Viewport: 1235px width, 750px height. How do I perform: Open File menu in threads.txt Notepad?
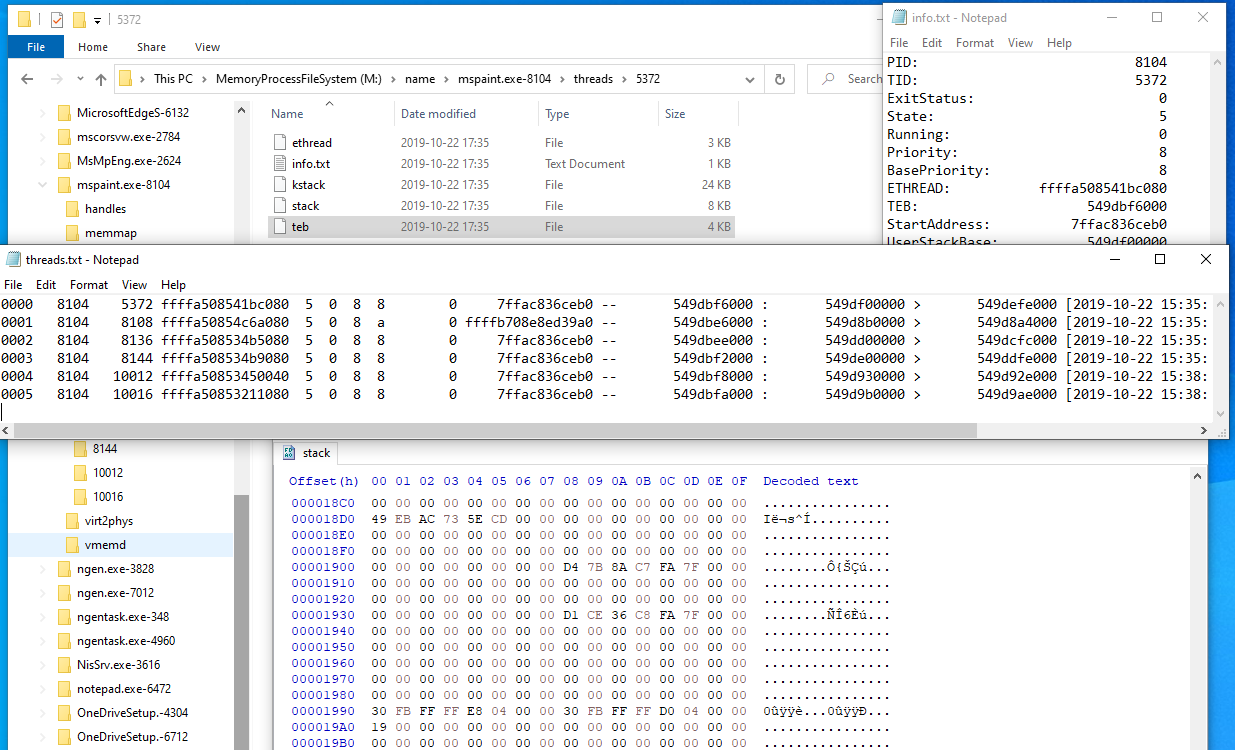(13, 285)
